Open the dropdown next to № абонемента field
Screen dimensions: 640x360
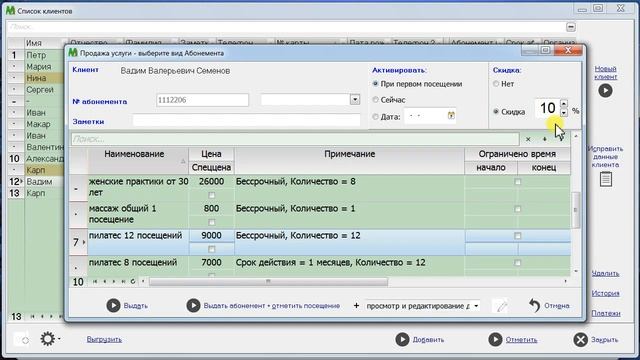pos(355,100)
